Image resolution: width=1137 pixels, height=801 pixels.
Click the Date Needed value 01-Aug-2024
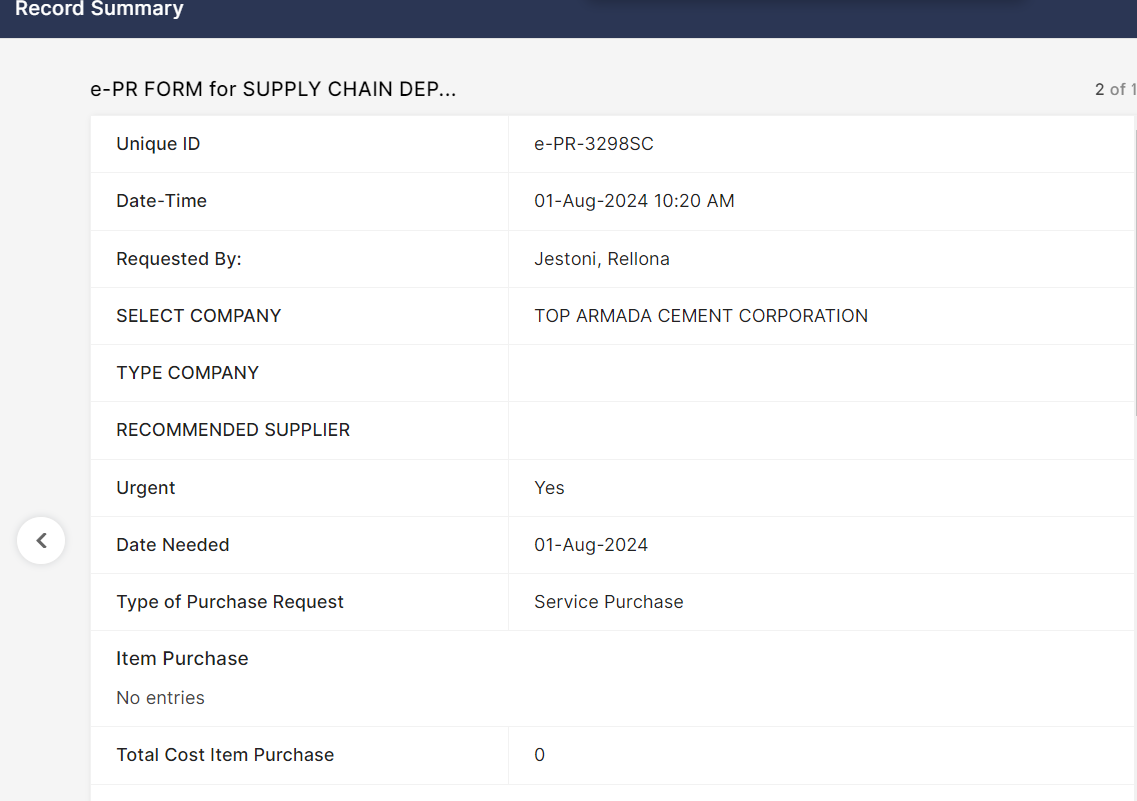coord(590,545)
